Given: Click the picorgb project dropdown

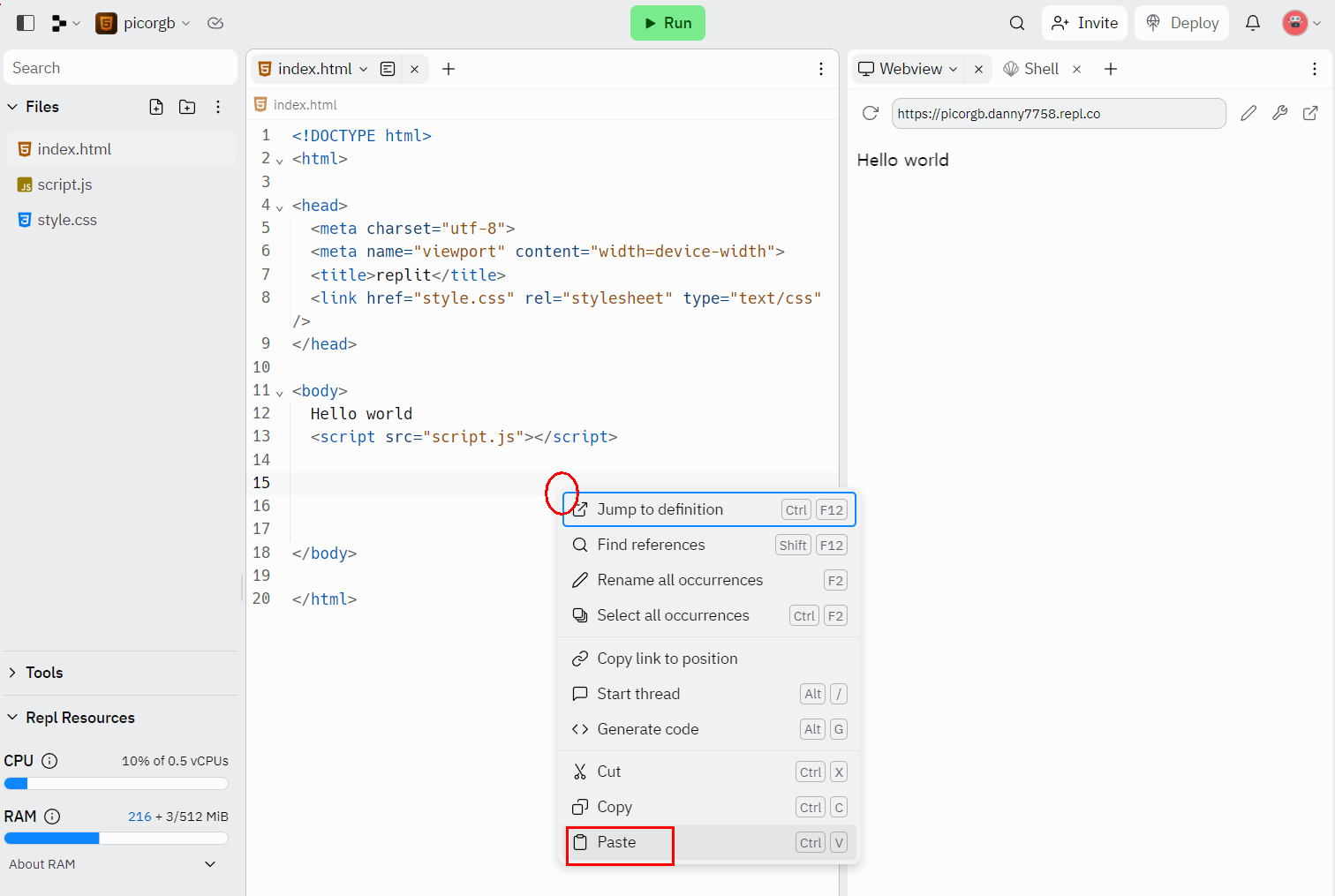Looking at the screenshot, I should (x=143, y=23).
